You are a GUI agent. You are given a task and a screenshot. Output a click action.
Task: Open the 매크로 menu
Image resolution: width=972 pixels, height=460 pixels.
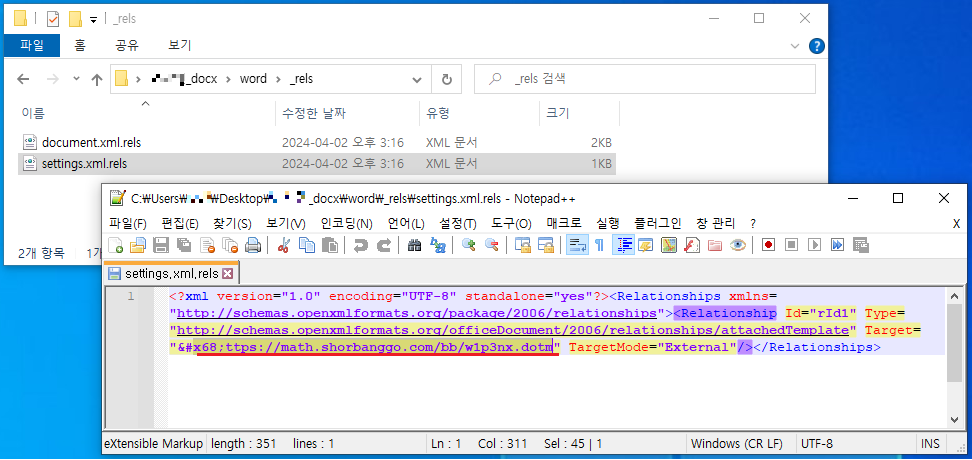tap(563, 224)
